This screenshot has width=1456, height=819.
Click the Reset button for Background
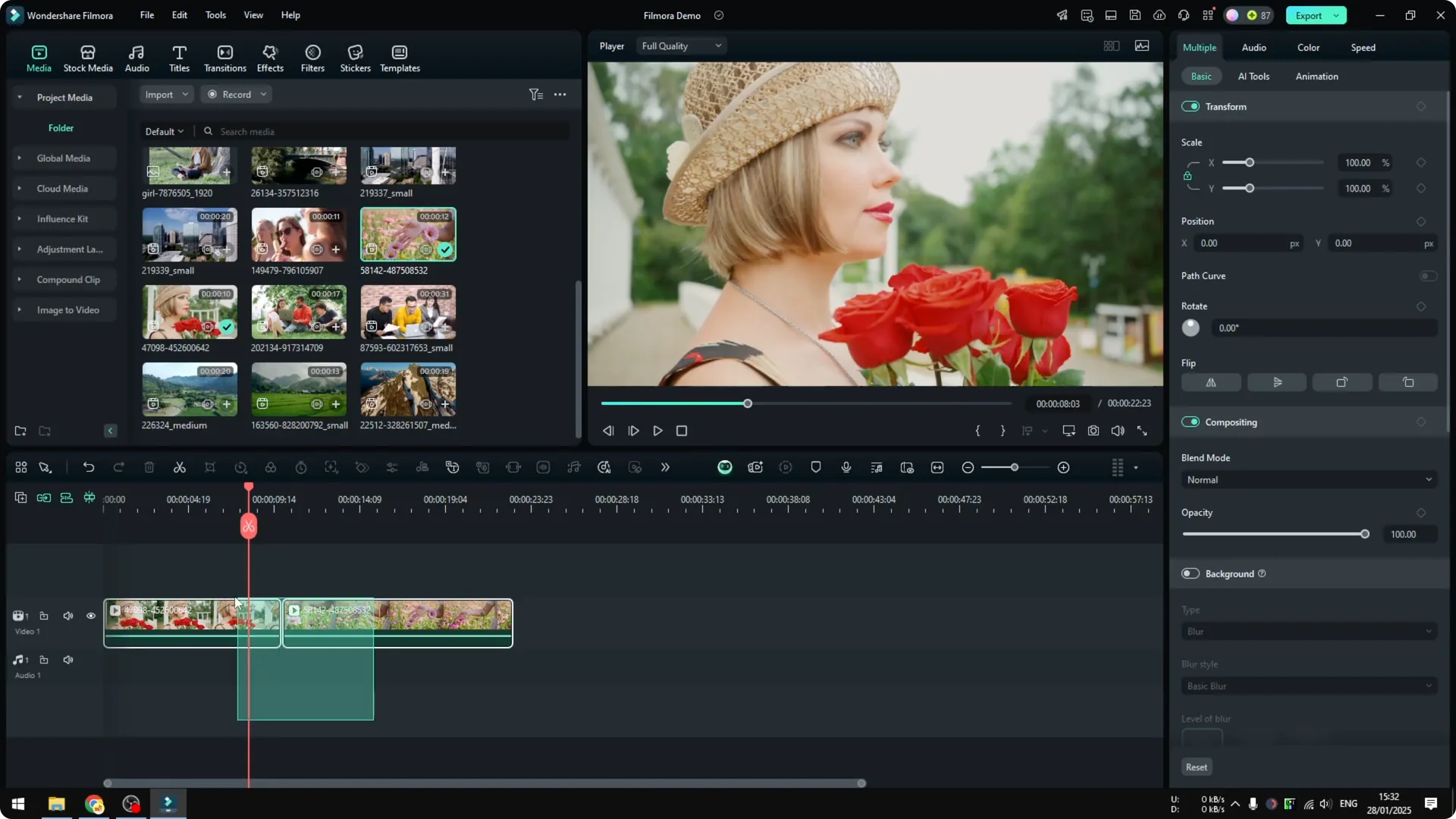1196,767
